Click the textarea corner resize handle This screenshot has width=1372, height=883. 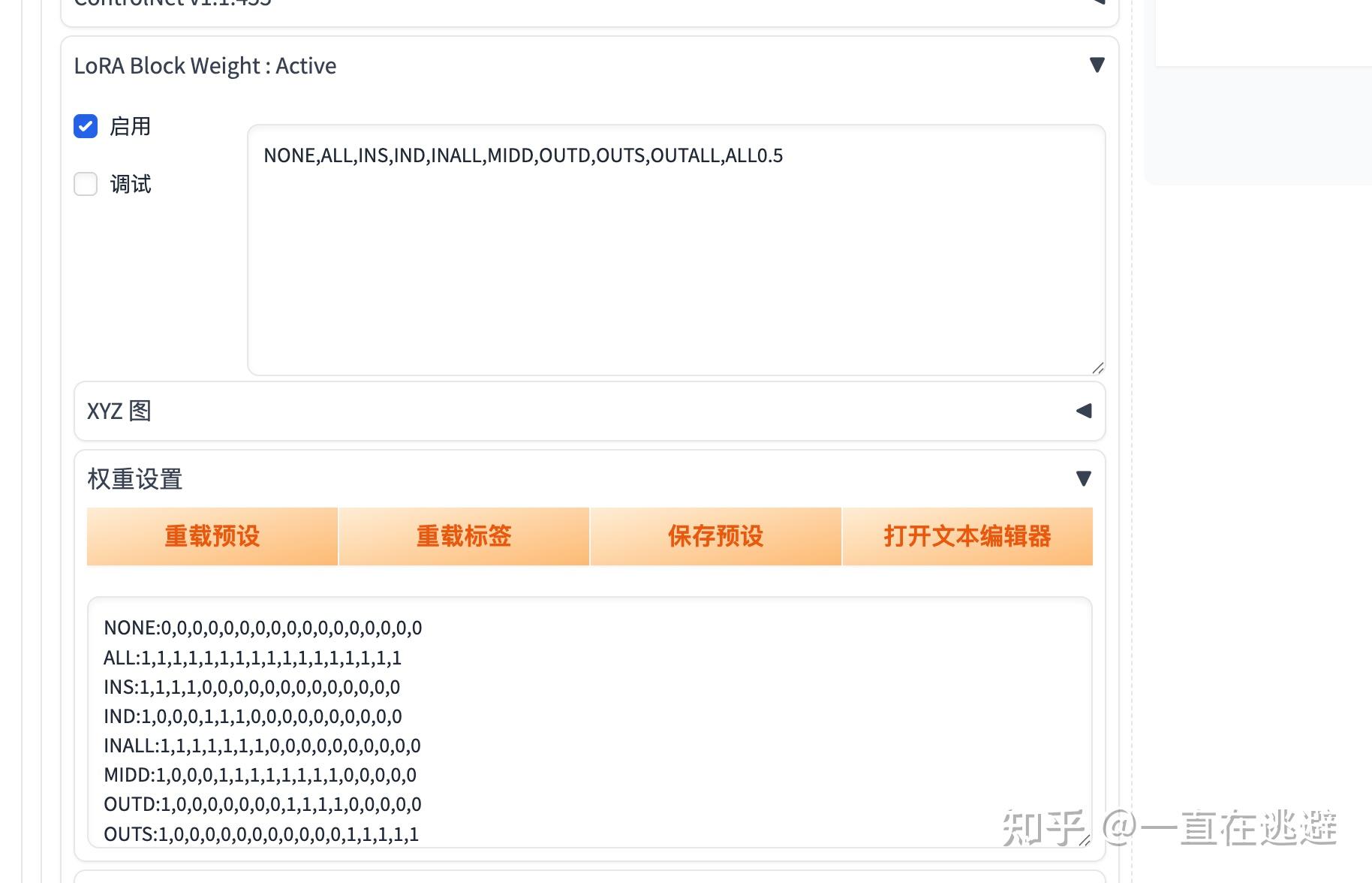pyautogui.click(x=1098, y=366)
